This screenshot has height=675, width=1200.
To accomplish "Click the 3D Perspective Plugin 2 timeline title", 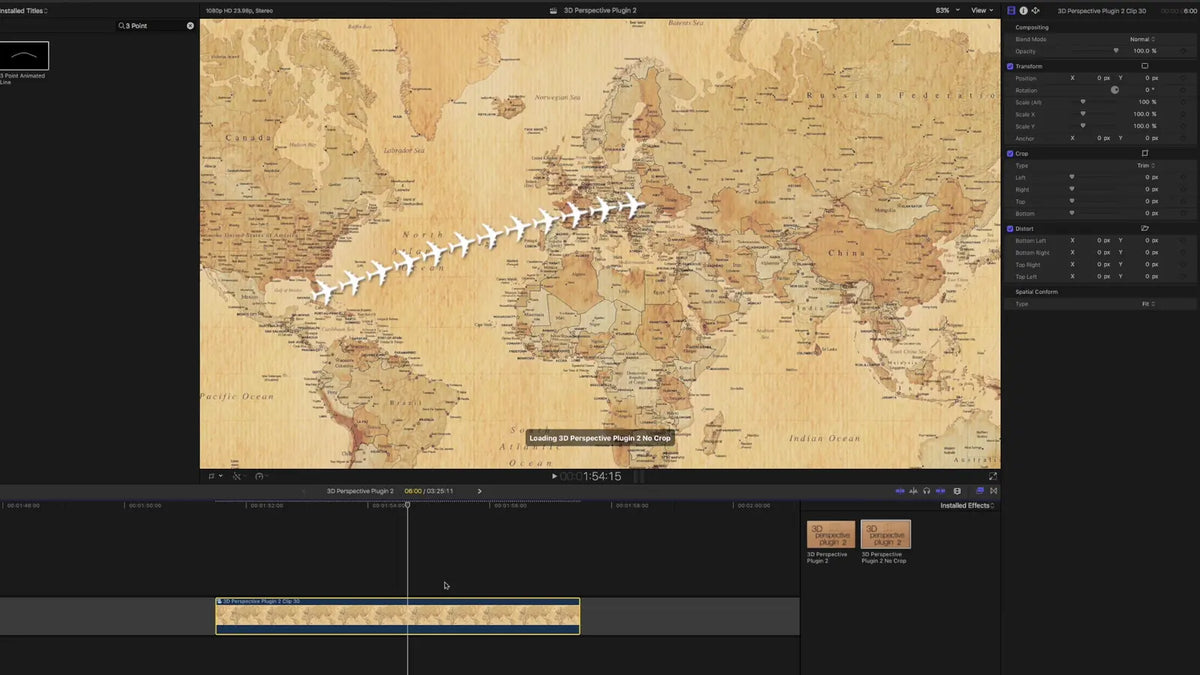I will 360,491.
